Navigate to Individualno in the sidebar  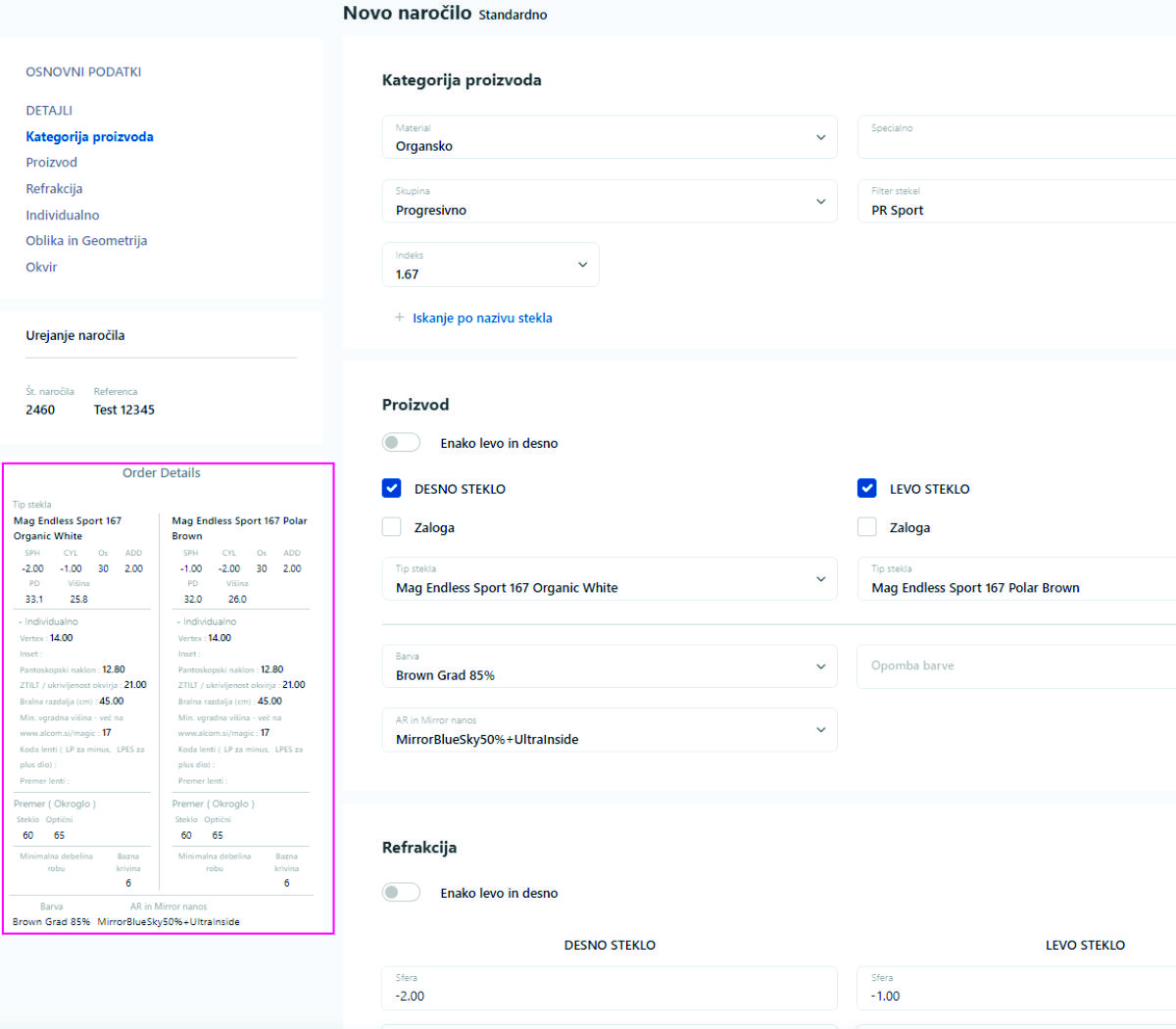(63, 216)
